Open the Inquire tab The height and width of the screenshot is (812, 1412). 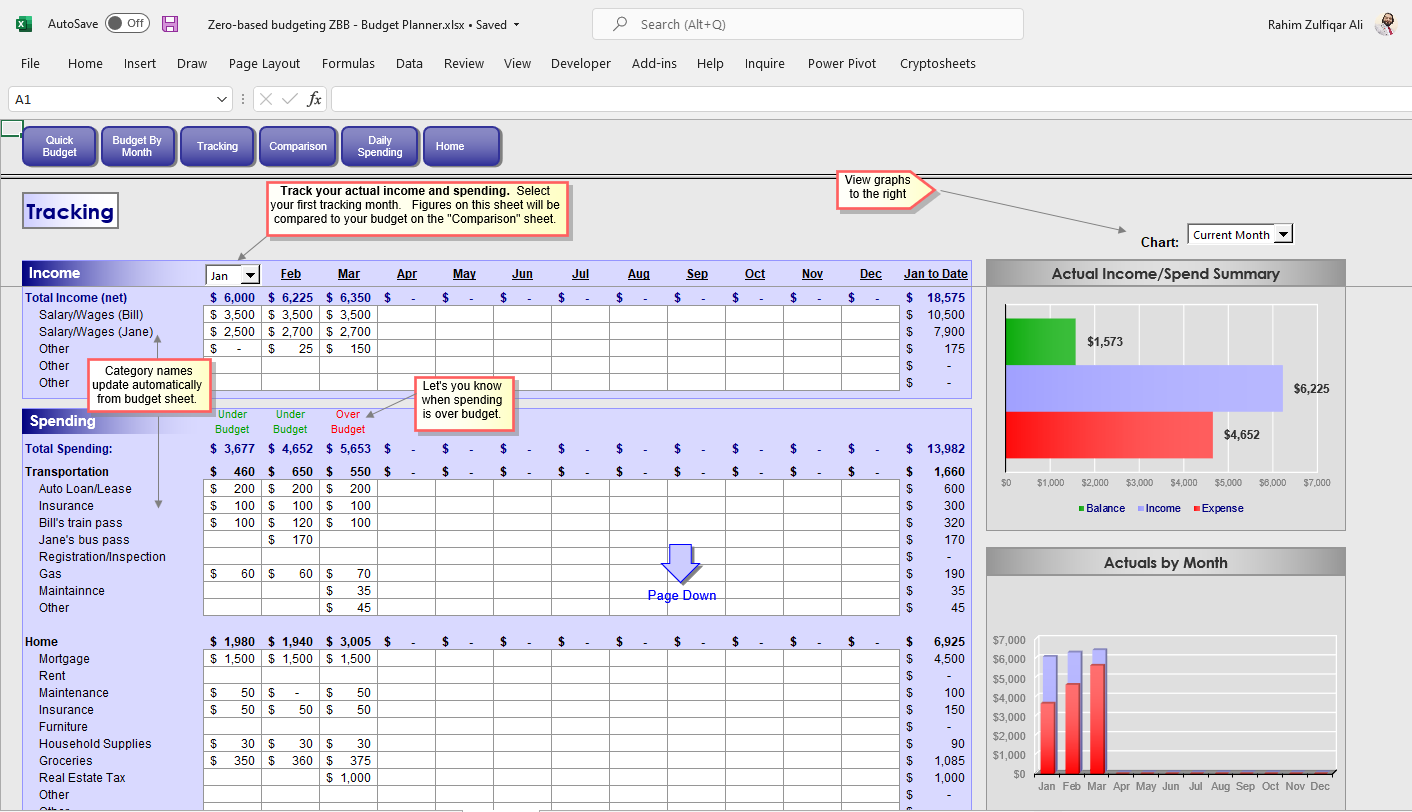tap(765, 63)
